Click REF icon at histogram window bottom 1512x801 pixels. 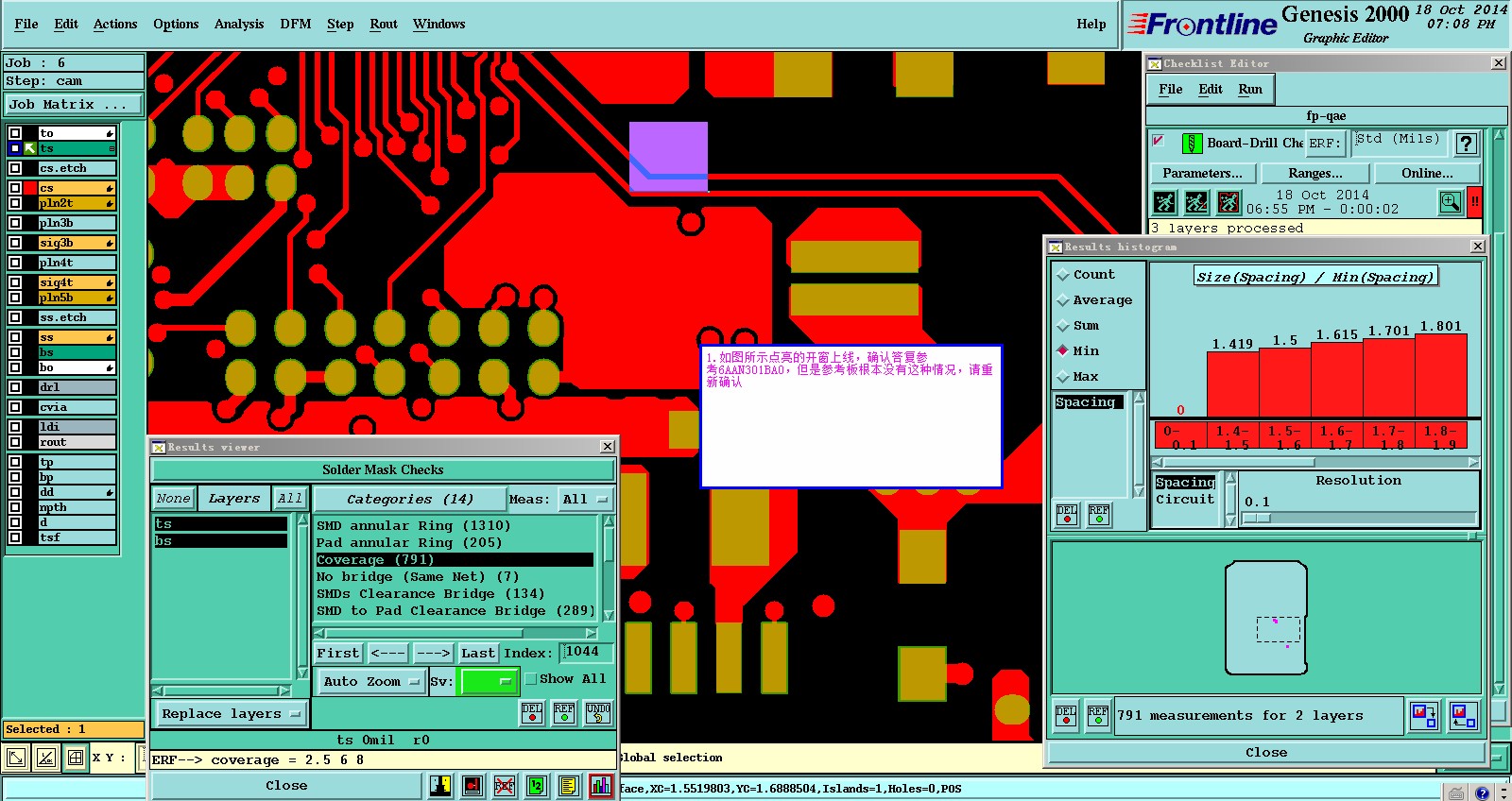pyautogui.click(x=1098, y=715)
